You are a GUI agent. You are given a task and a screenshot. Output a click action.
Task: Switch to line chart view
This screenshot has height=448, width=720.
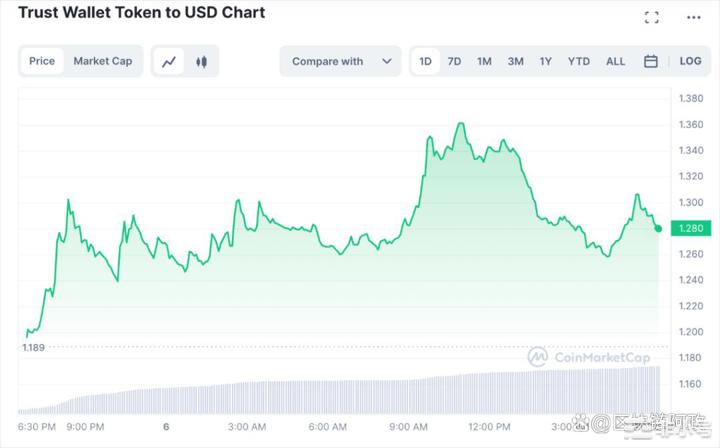pyautogui.click(x=170, y=61)
